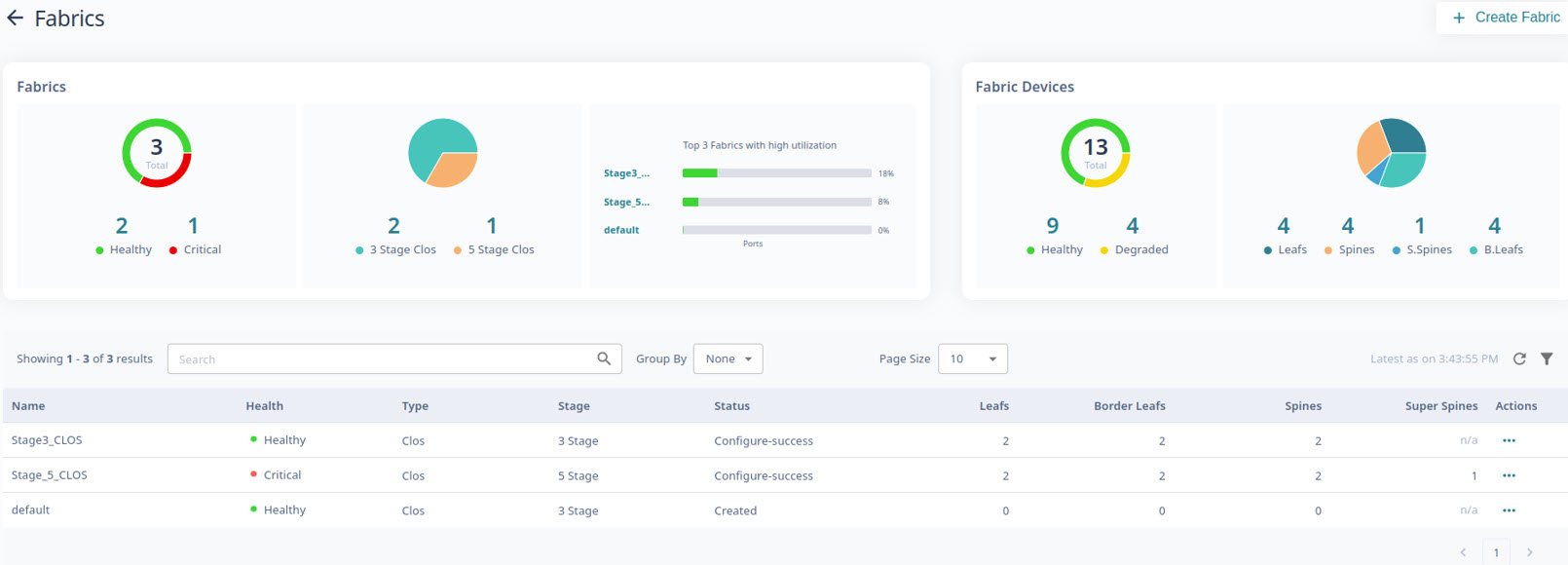The image size is (1568, 565).
Task: Click the Create Fabric button
Action: coord(1506,18)
